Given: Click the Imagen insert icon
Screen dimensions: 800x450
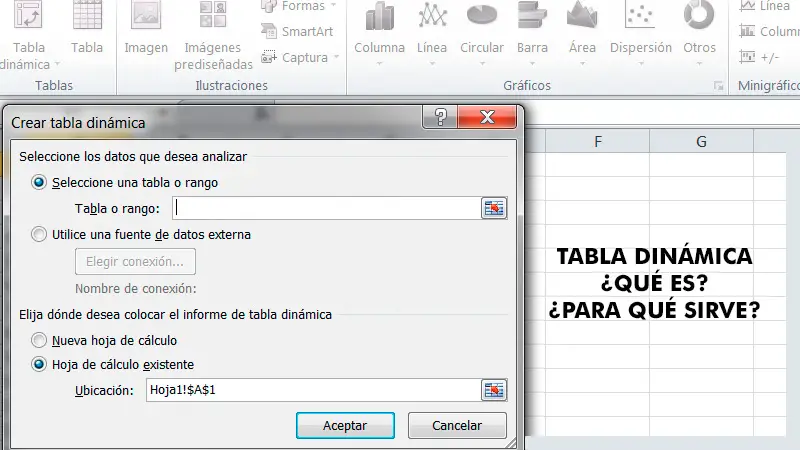Looking at the screenshot, I should point(146,14).
